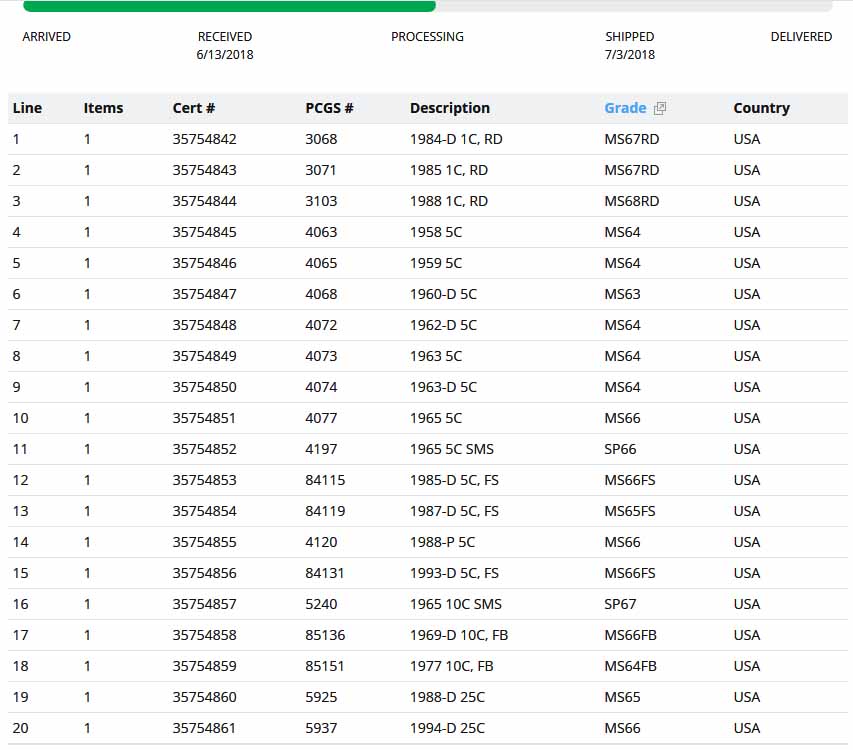Click cert number 35754843
Viewport: 853px width, 750px height.
point(205,170)
